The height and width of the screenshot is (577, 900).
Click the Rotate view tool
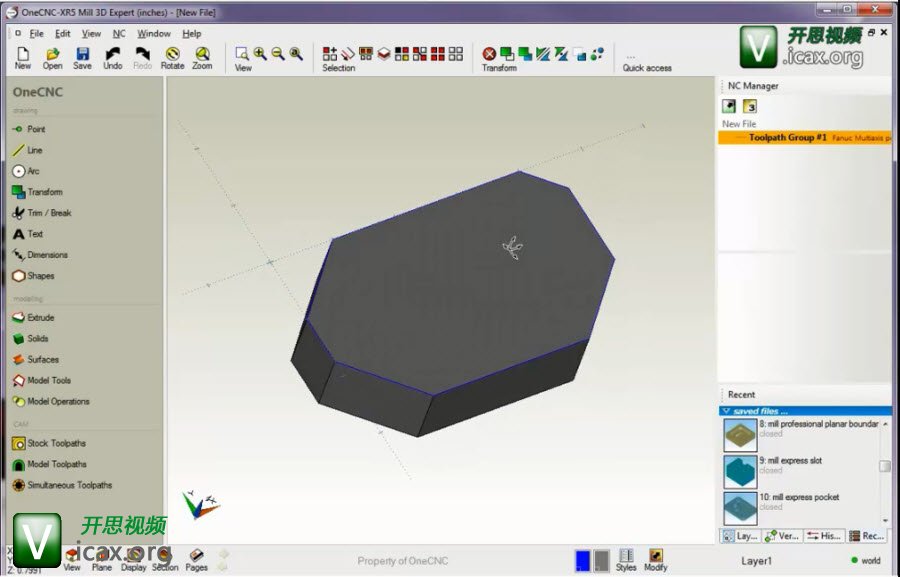[172, 58]
